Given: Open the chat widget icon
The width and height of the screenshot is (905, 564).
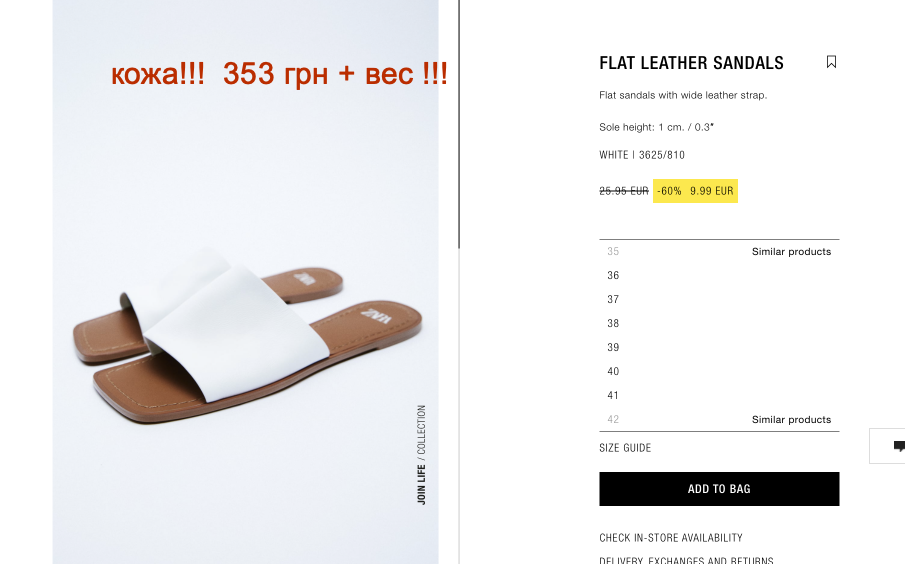Looking at the screenshot, I should (897, 446).
